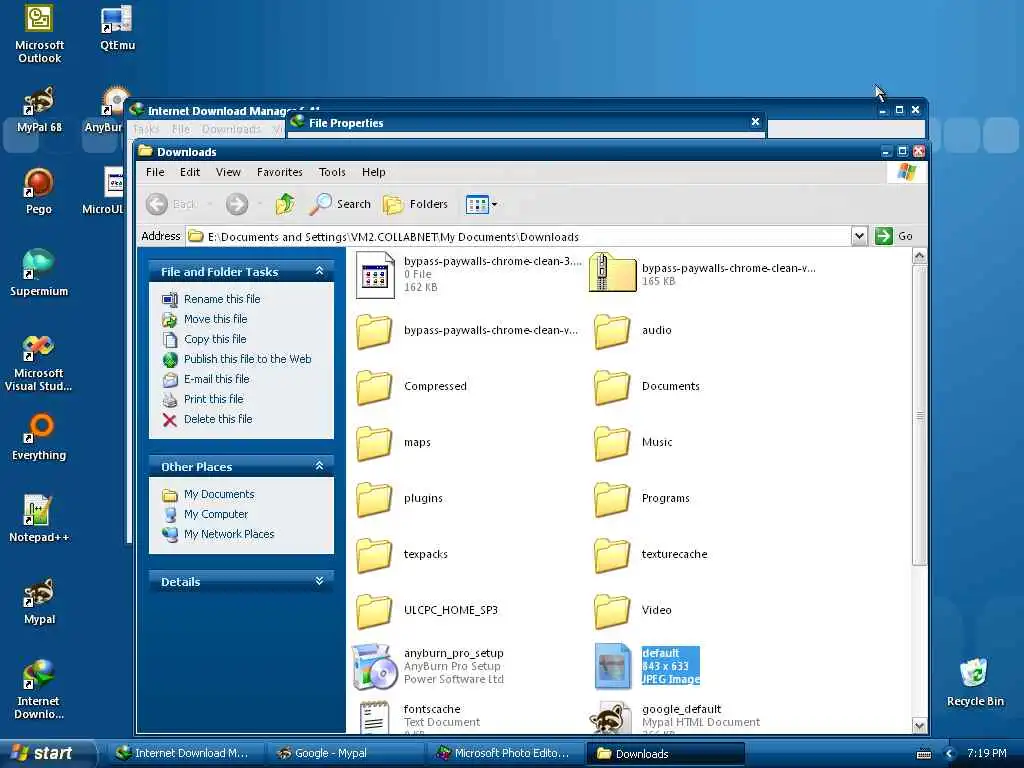Image resolution: width=1024 pixels, height=768 pixels.
Task: Click Rename this file
Action: 222,299
